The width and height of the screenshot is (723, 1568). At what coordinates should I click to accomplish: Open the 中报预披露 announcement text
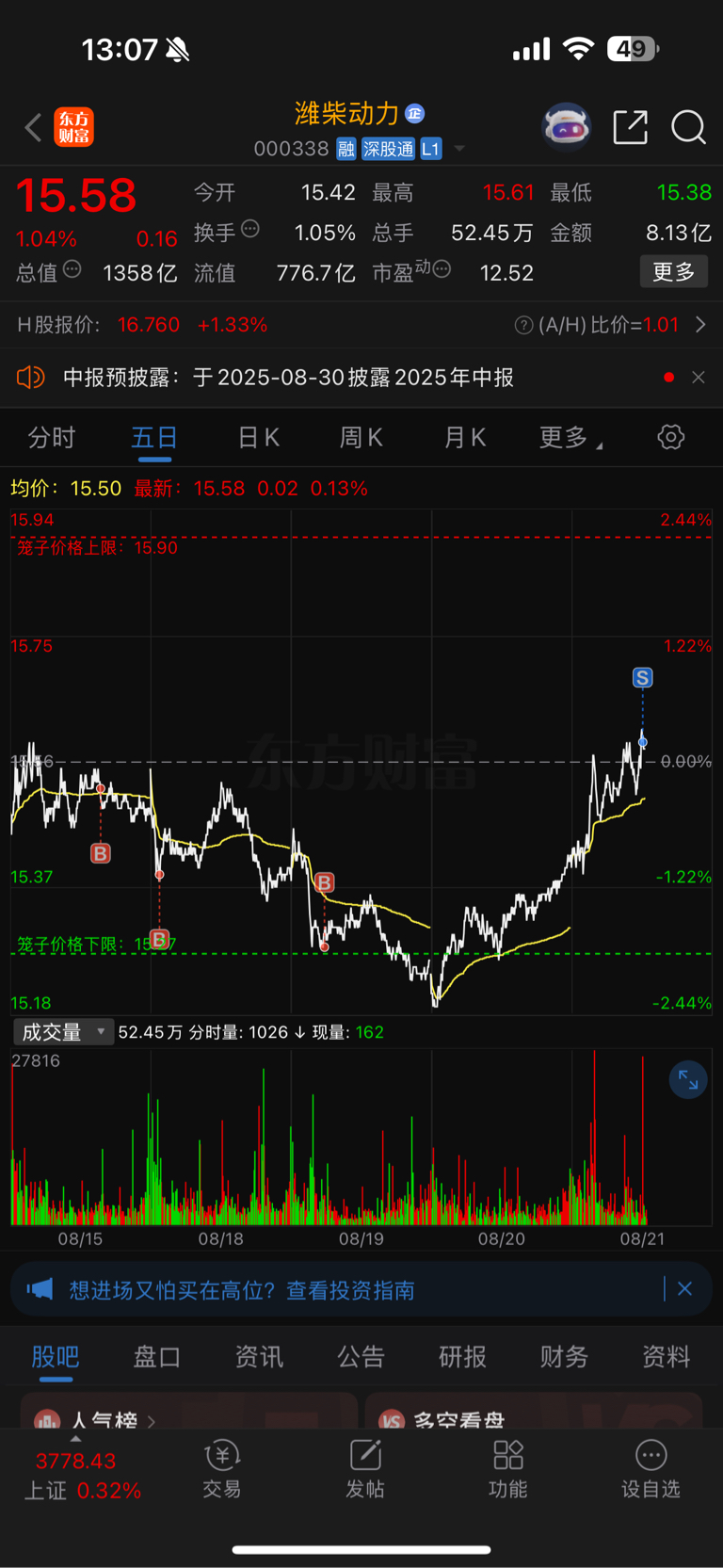click(x=288, y=378)
